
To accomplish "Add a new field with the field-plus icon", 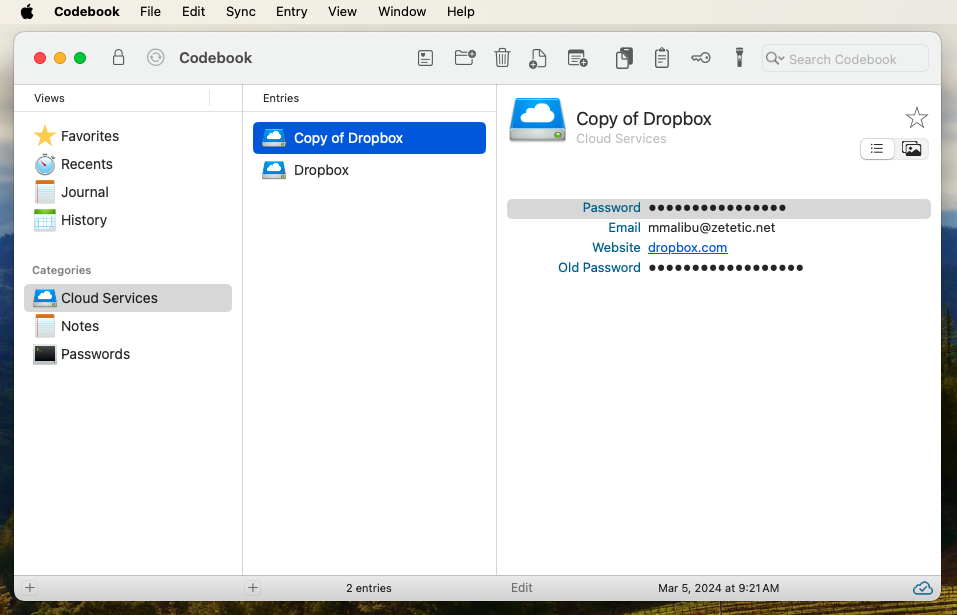I will pos(577,59).
